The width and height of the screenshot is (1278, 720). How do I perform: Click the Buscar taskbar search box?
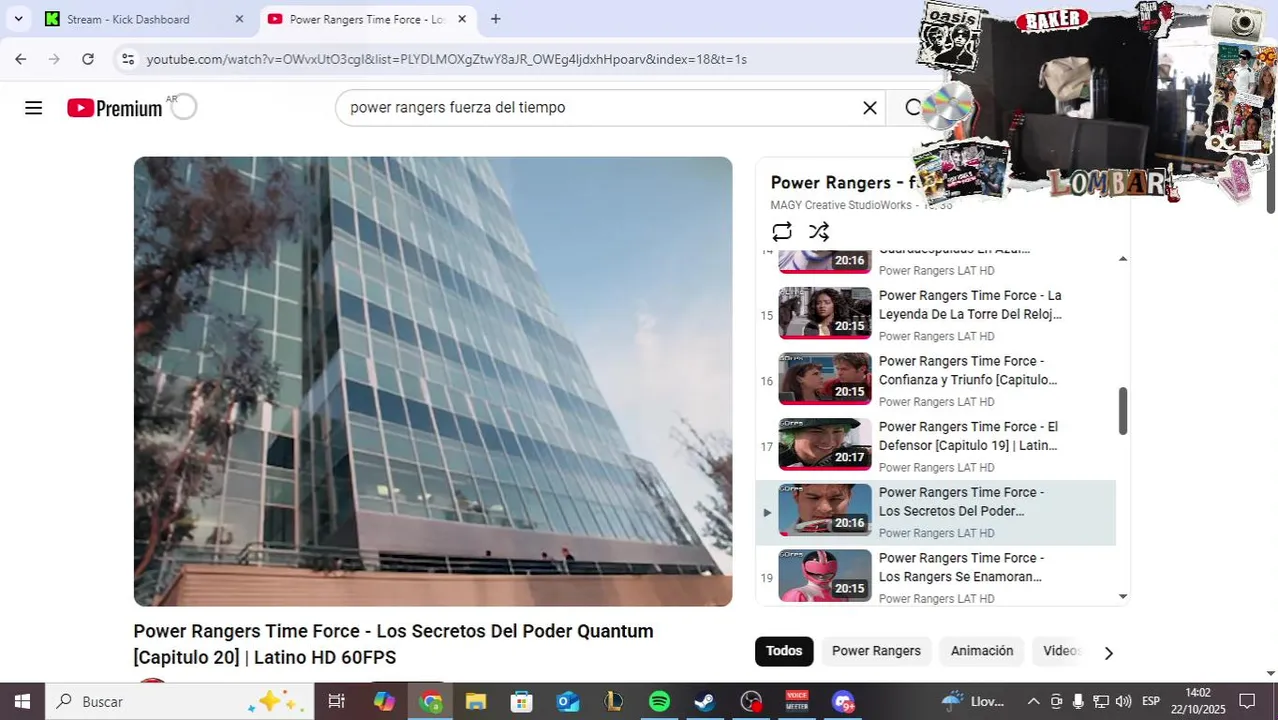(x=180, y=701)
